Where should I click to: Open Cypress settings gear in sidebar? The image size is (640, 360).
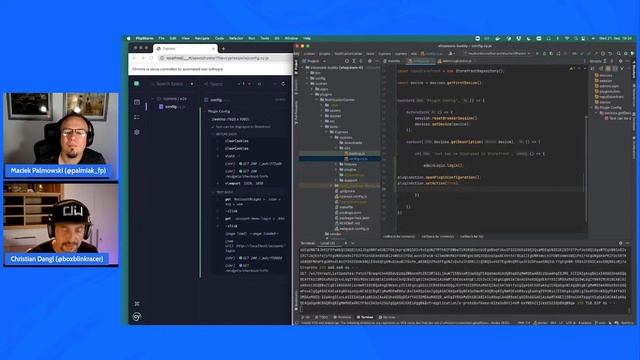coord(137,132)
